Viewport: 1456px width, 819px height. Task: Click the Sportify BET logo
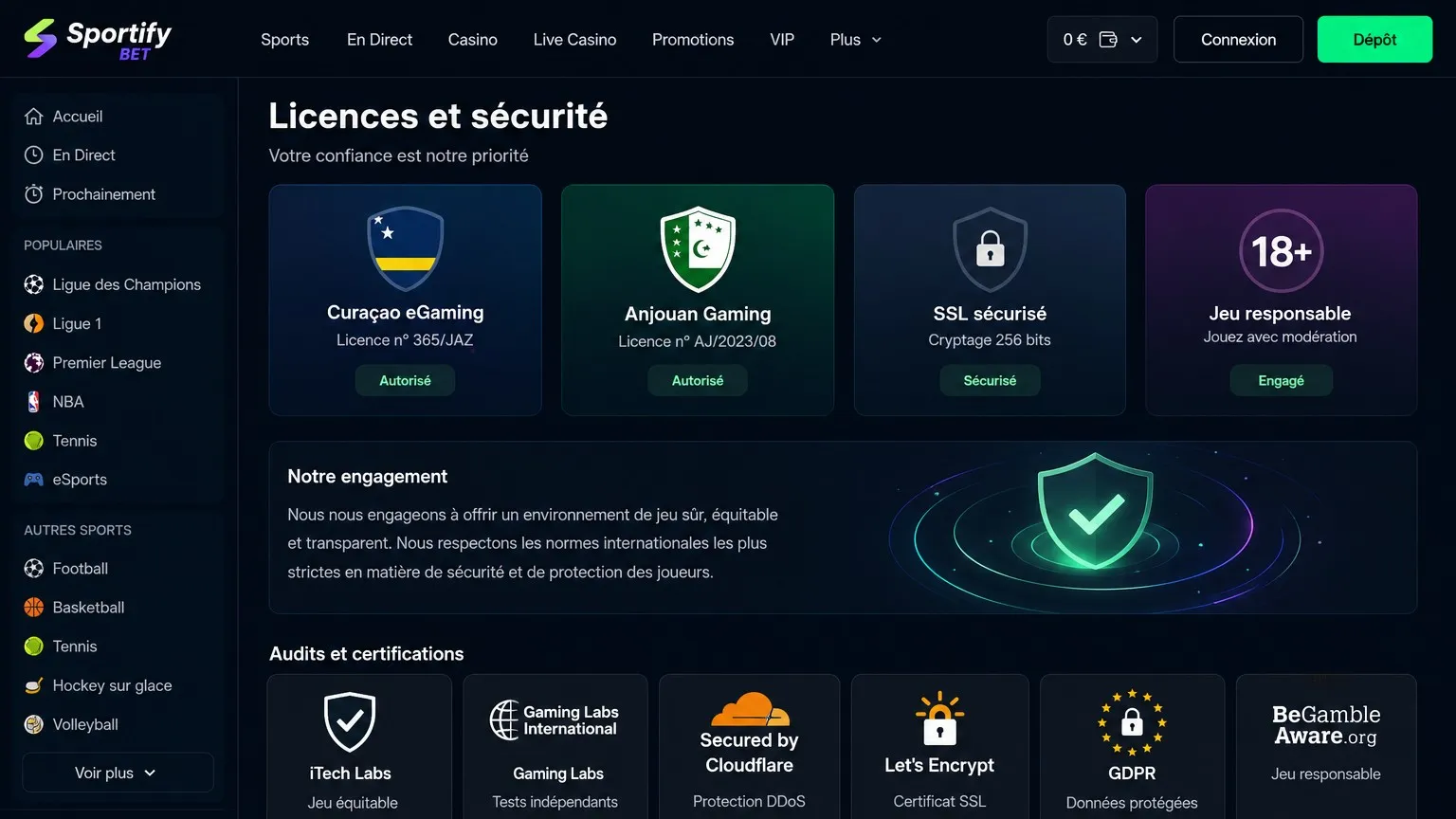tap(98, 39)
